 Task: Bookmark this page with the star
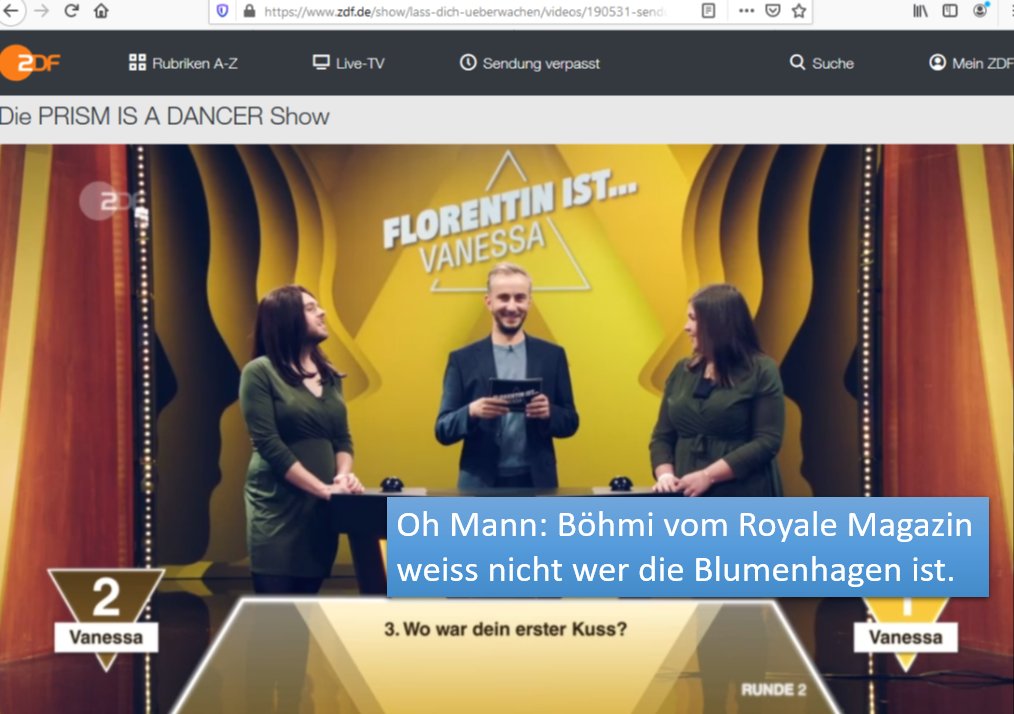(799, 11)
